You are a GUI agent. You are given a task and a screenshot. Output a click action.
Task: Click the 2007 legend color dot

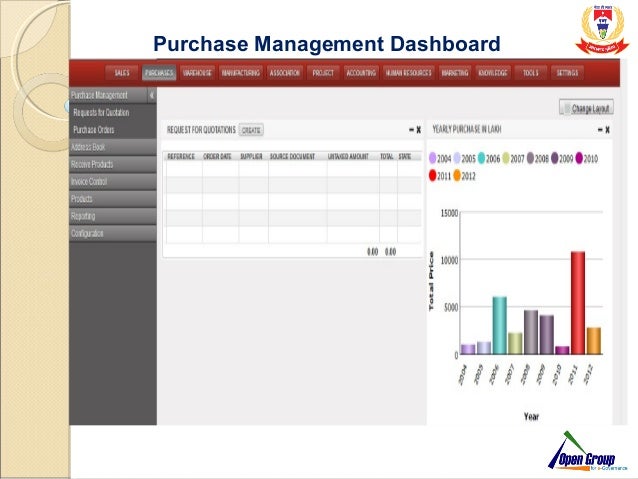click(506, 158)
